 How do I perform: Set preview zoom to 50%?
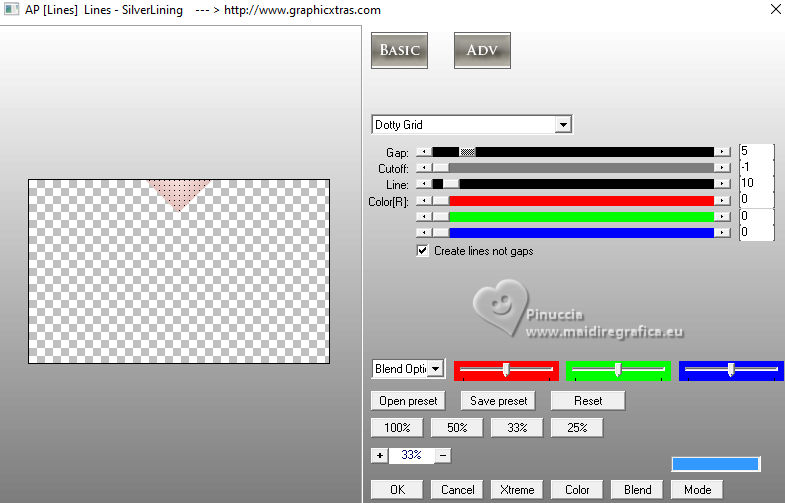[x=457, y=428]
